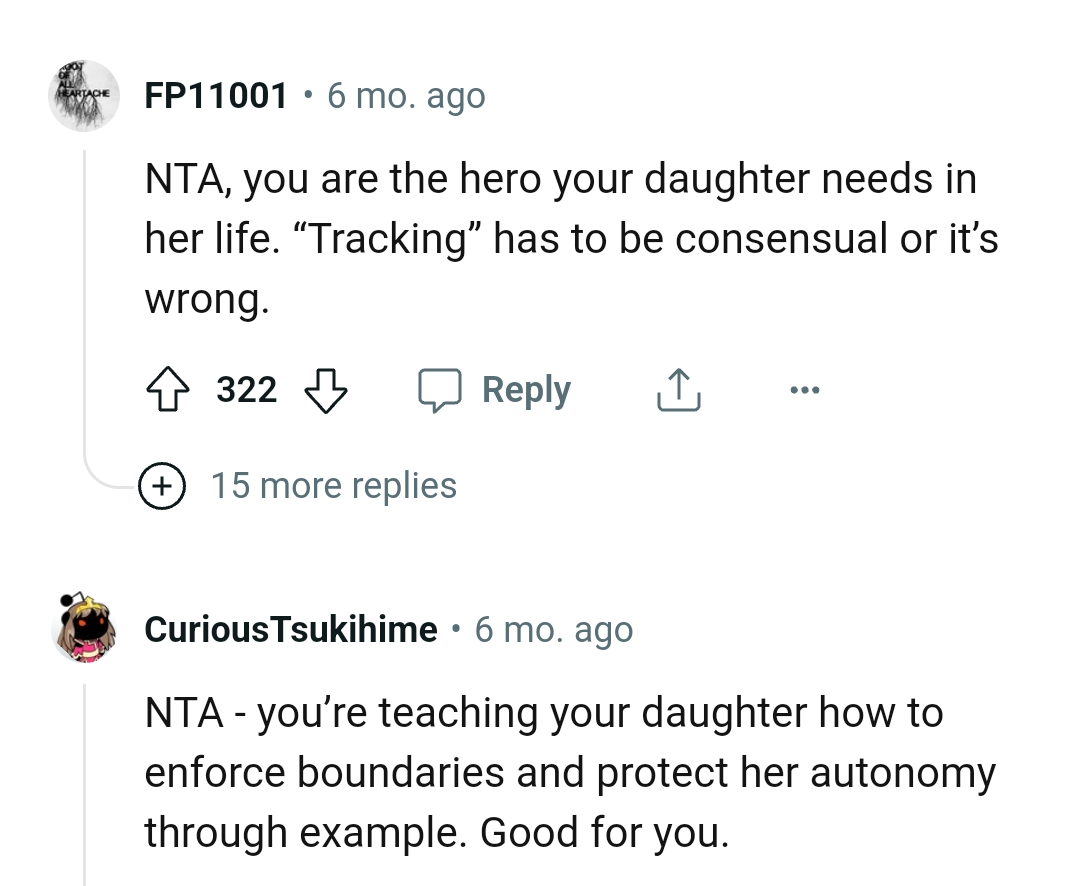Click the 322 vote count
This screenshot has height=886, width=1080.
point(247,390)
